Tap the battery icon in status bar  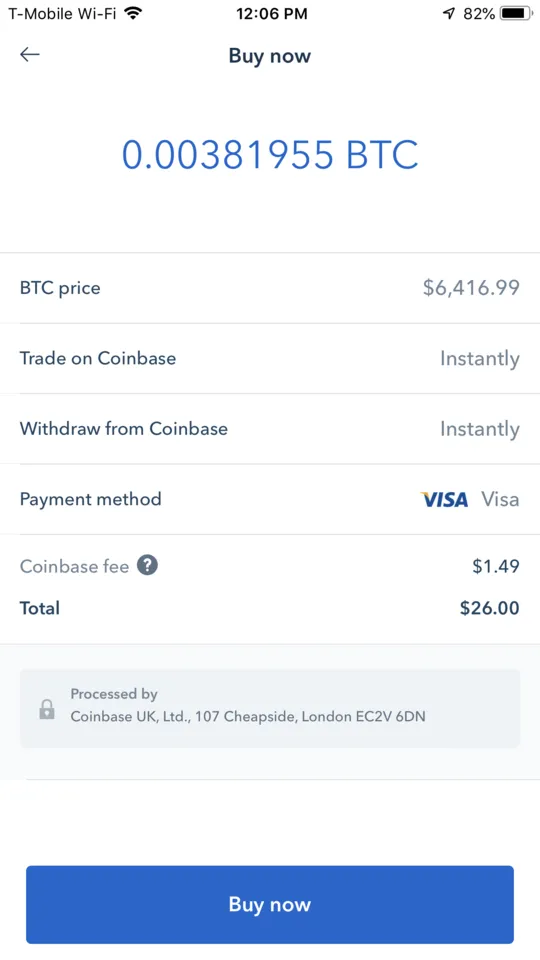(517, 13)
